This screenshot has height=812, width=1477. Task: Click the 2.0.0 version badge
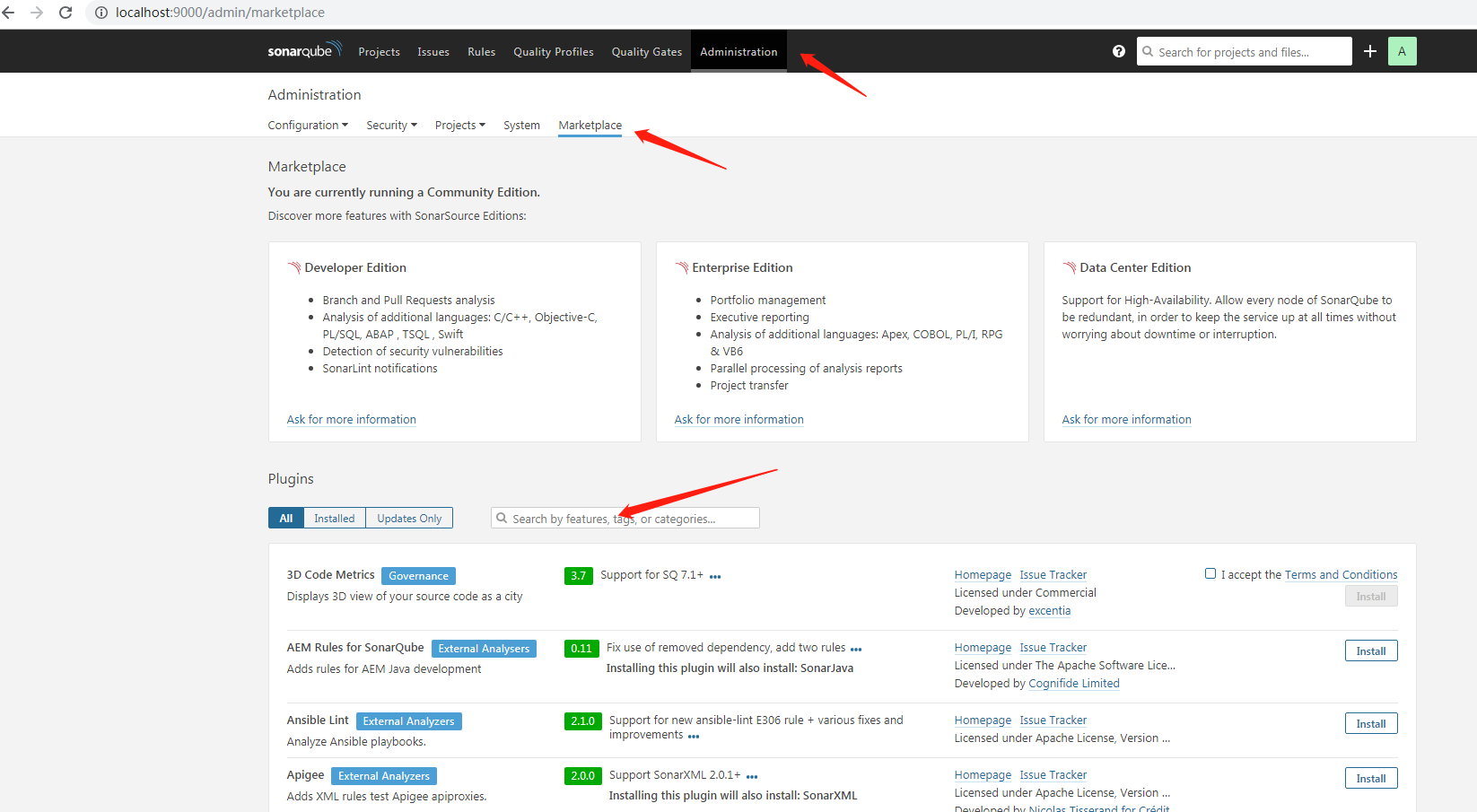pyautogui.click(x=582, y=775)
